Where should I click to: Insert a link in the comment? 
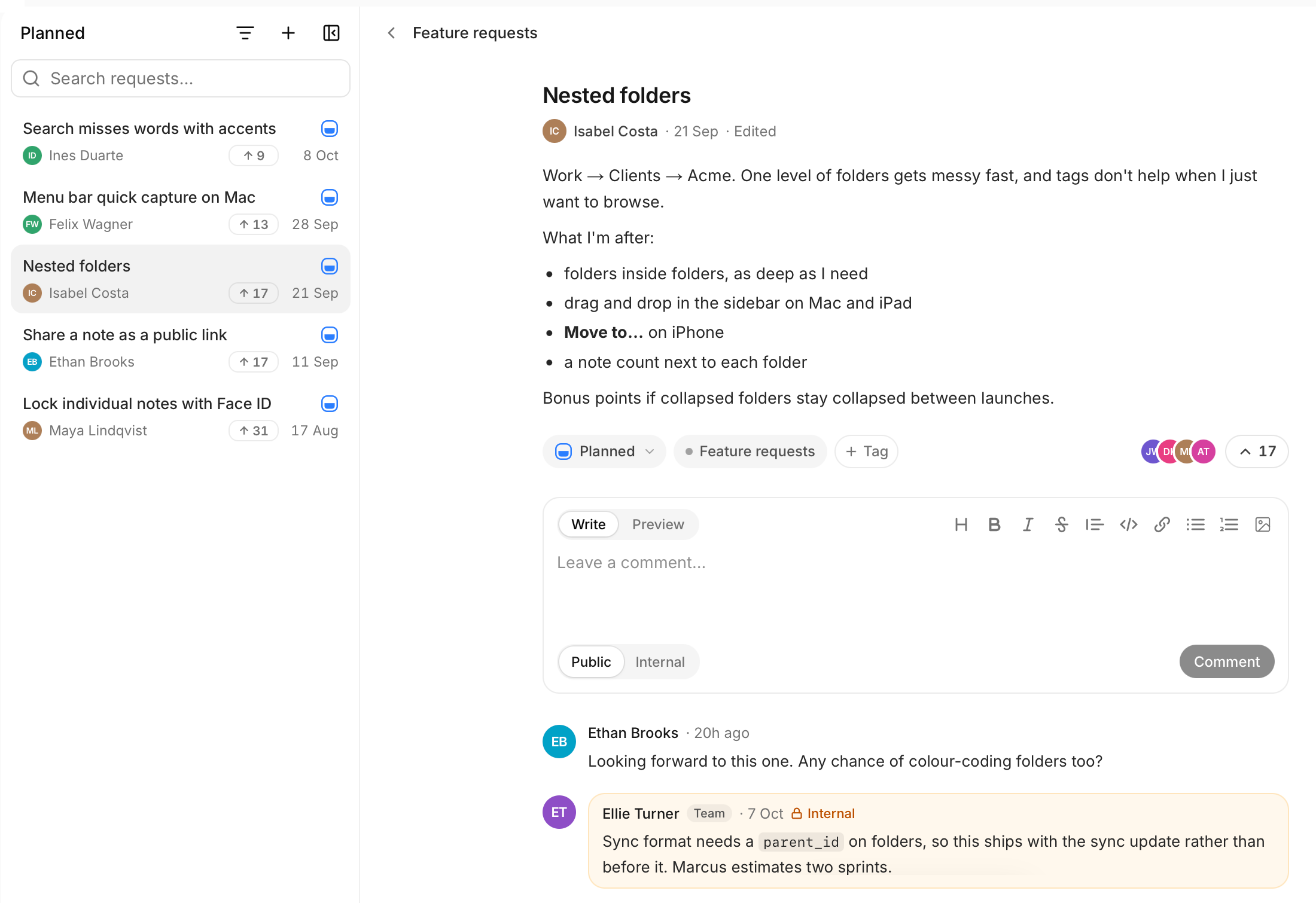click(x=1162, y=524)
